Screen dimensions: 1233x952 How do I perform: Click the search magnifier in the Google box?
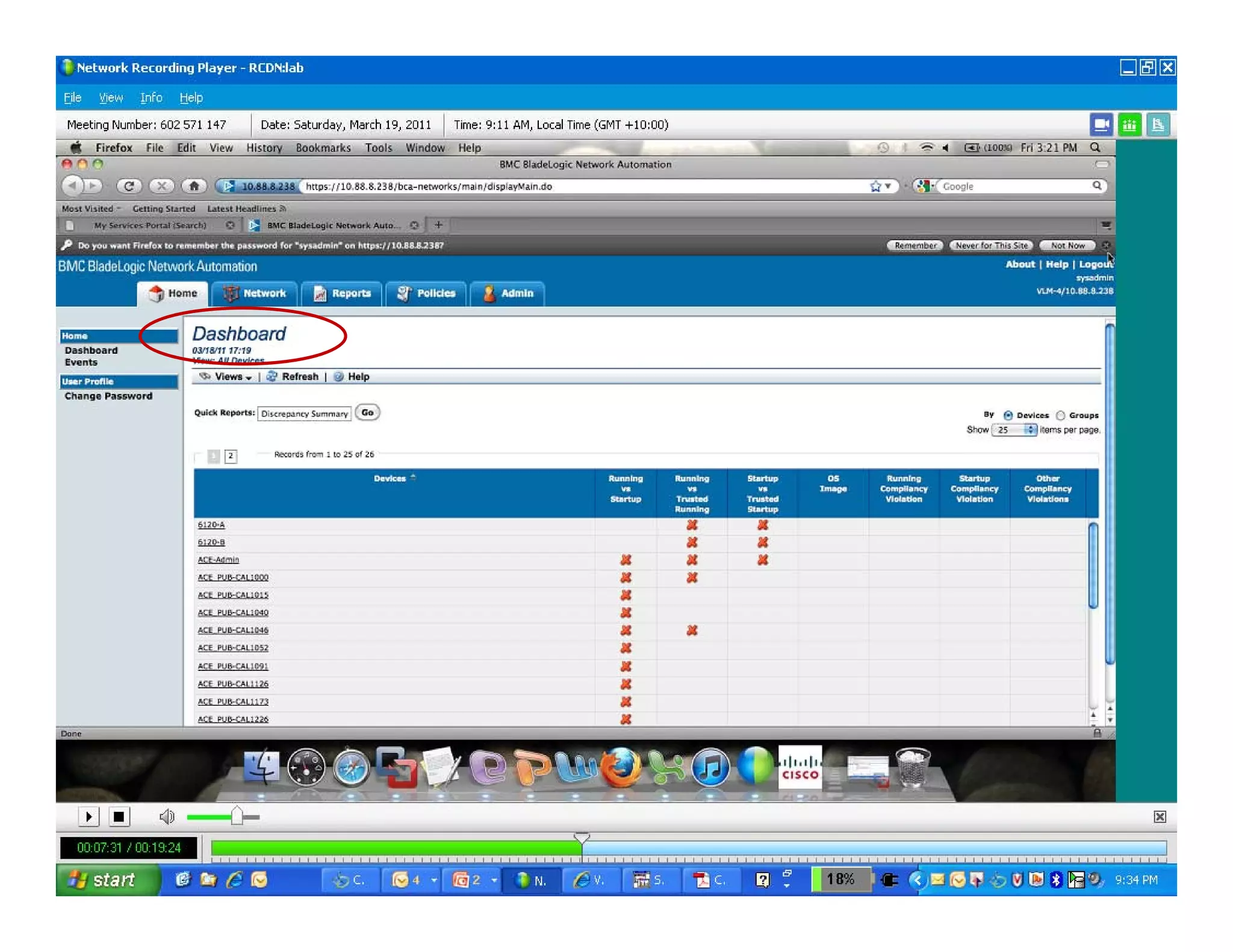[1097, 186]
